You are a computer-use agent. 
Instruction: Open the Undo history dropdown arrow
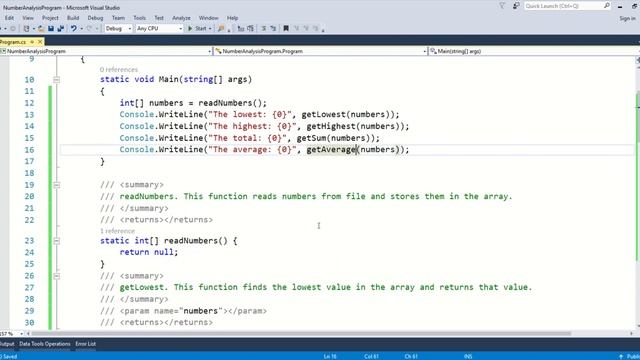pos(81,29)
